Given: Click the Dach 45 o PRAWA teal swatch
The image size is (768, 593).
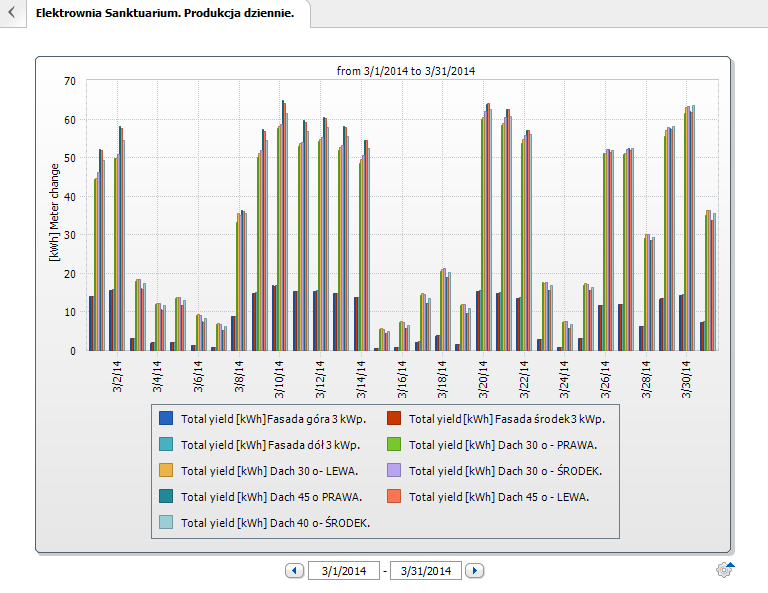Looking at the screenshot, I should (166, 497).
